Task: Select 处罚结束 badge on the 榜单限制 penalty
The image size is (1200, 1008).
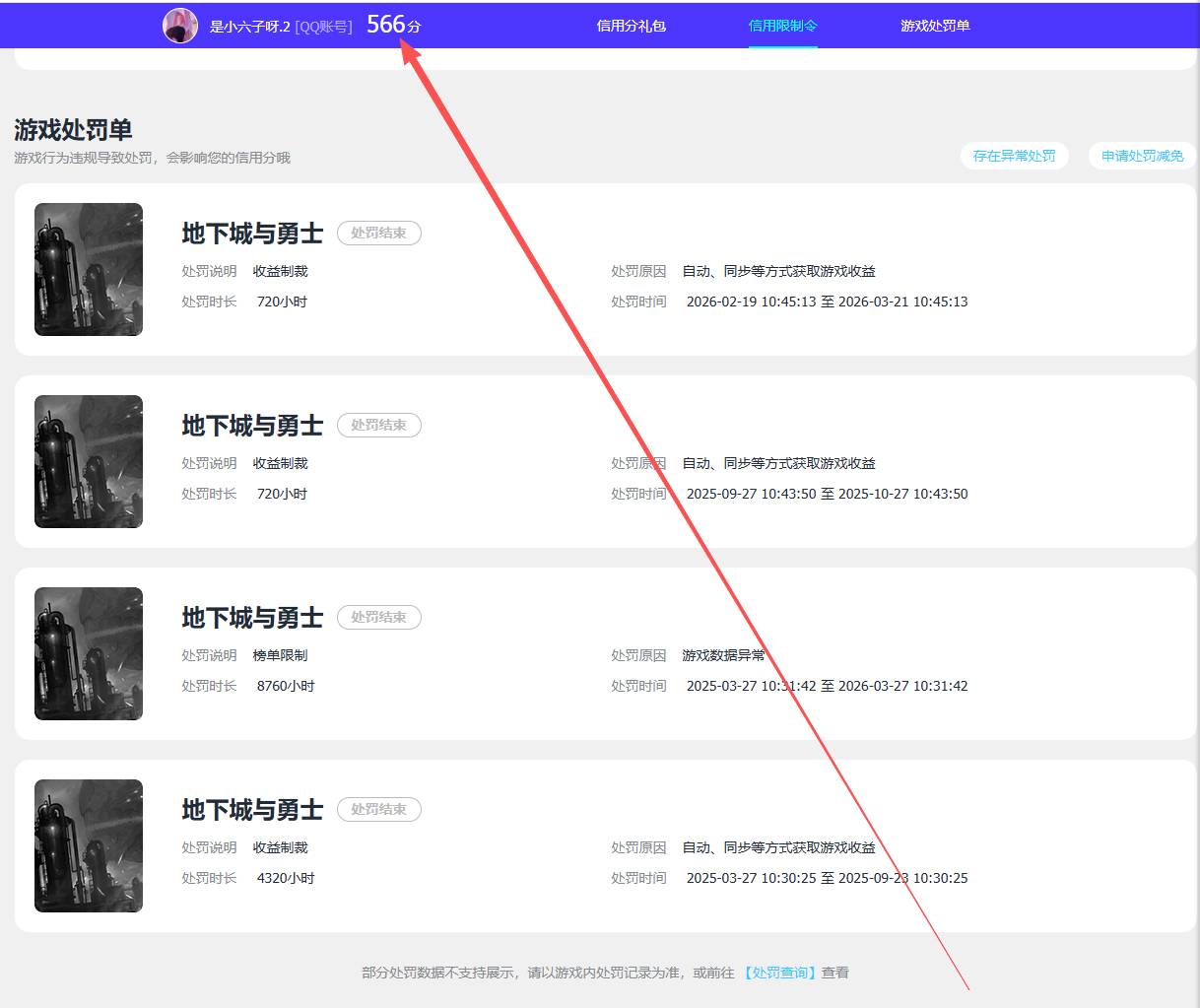Action: (x=378, y=618)
